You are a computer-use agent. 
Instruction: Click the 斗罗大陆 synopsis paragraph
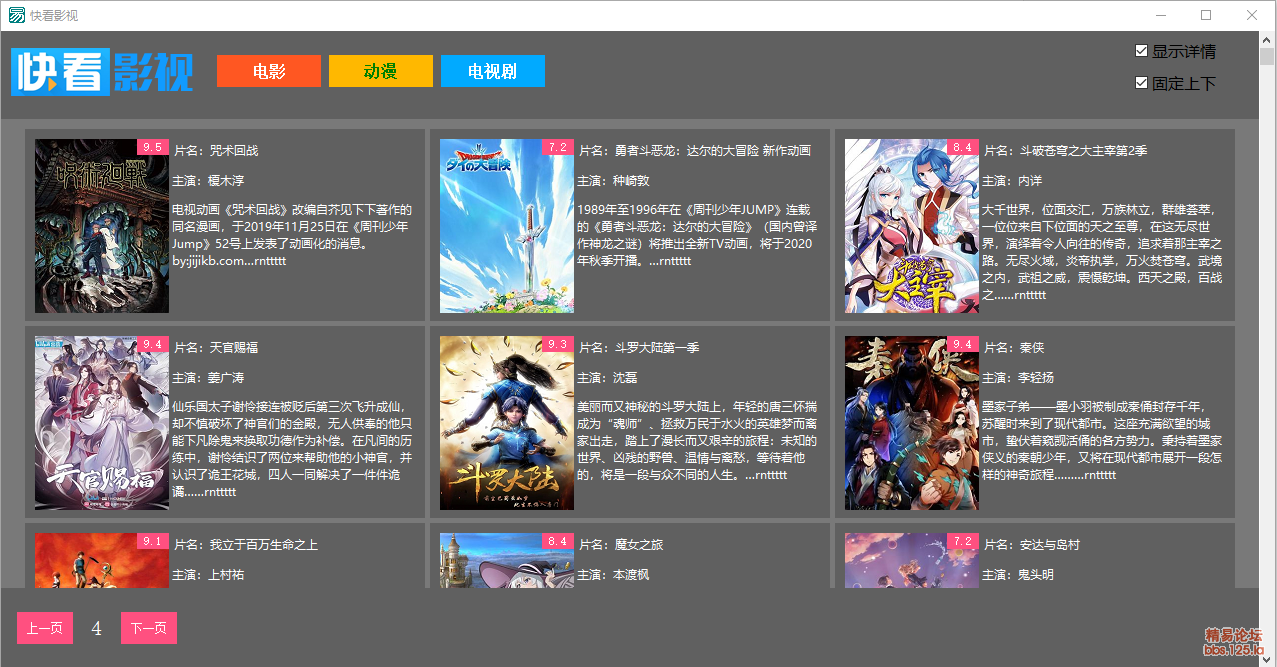[x=697, y=441]
